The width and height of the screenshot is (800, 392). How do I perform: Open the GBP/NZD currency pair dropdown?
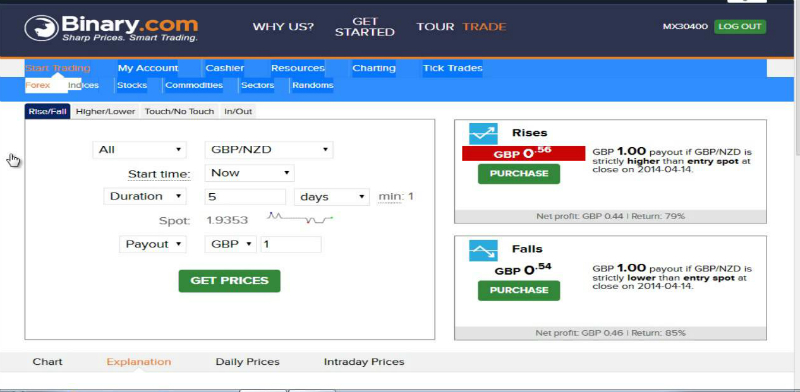(x=269, y=150)
